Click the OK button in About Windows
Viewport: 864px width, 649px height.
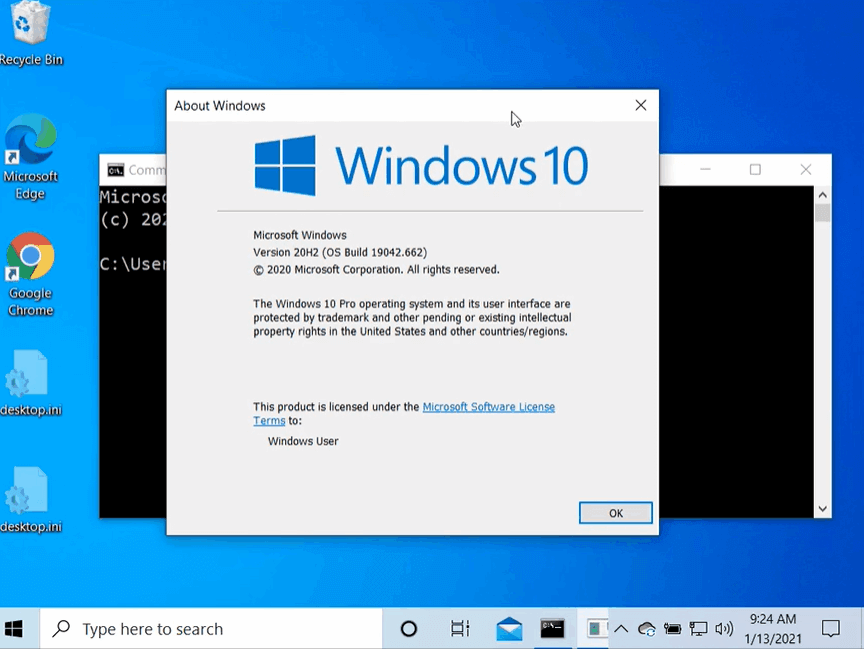point(615,513)
